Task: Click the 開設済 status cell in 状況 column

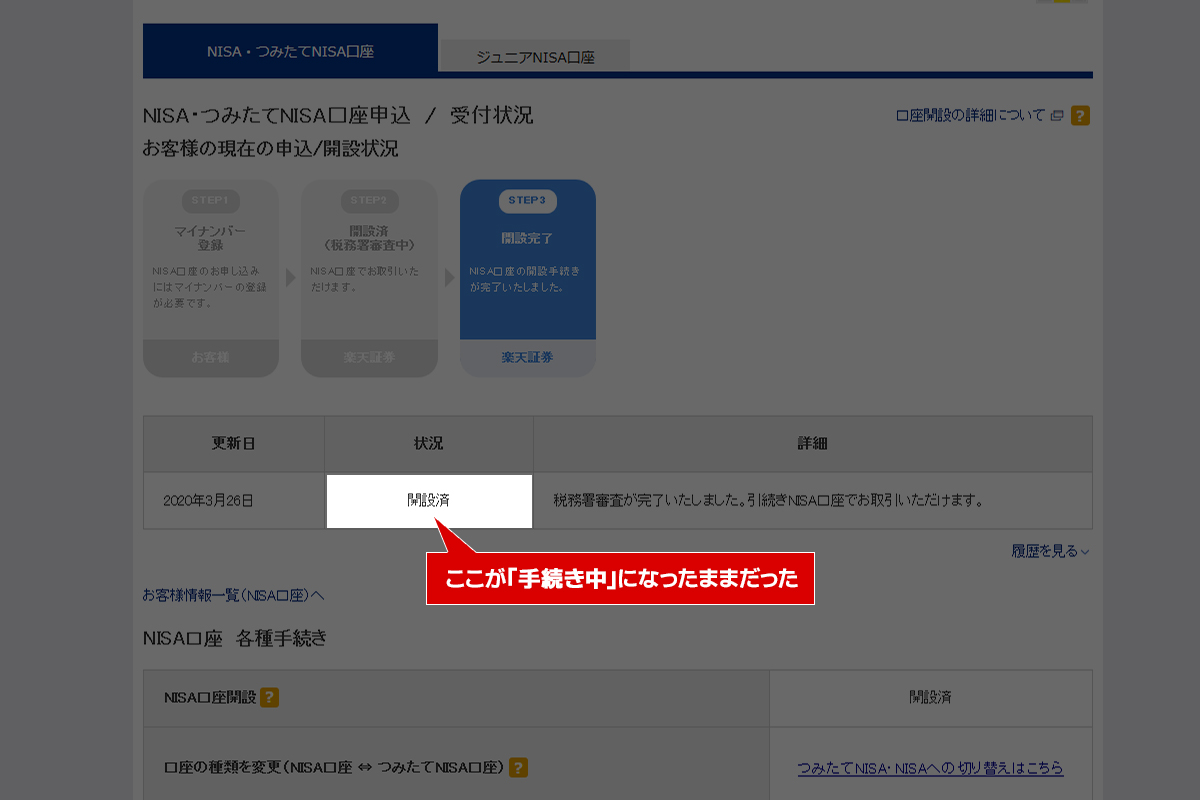Action: point(428,500)
